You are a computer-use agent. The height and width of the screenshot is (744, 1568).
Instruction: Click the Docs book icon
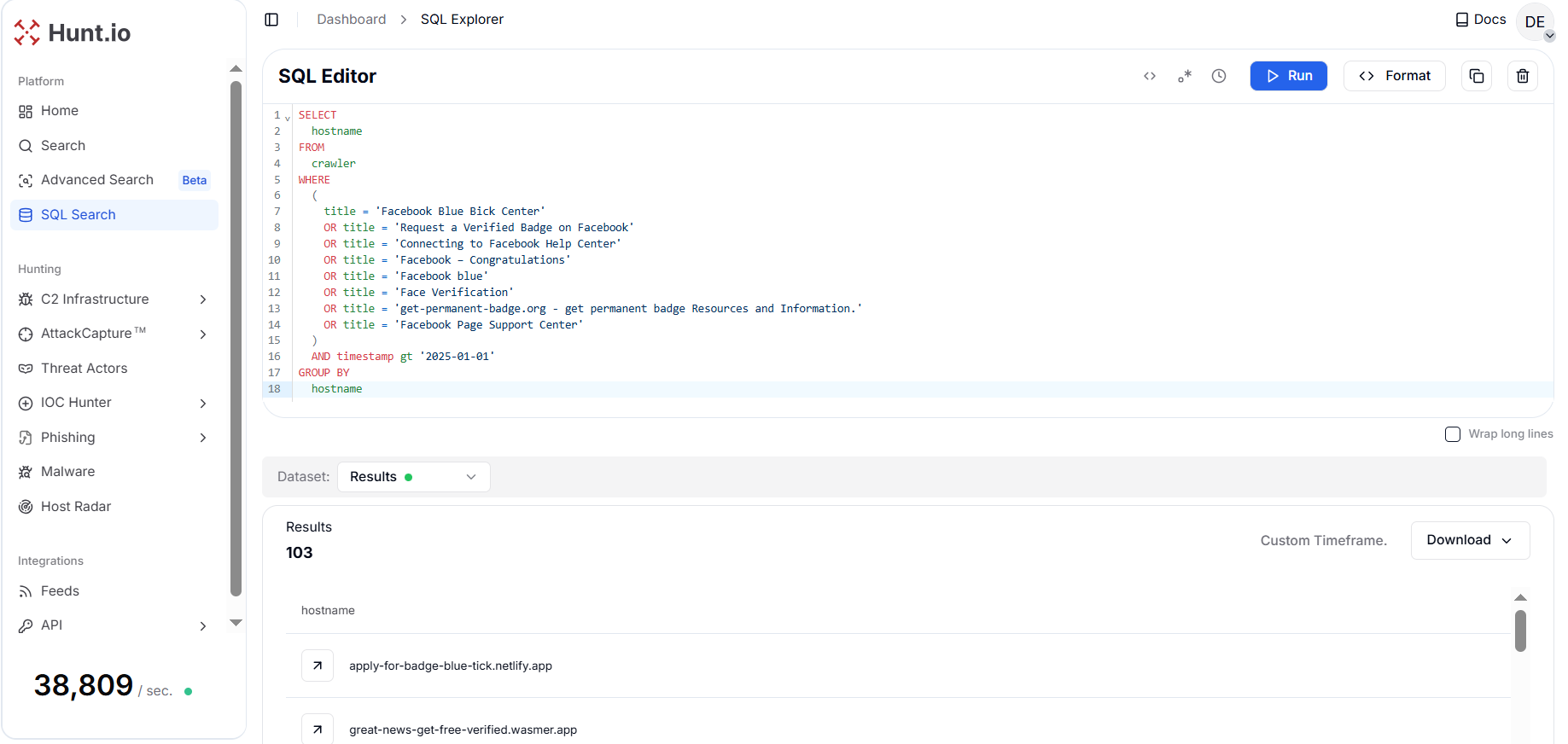point(1462,20)
